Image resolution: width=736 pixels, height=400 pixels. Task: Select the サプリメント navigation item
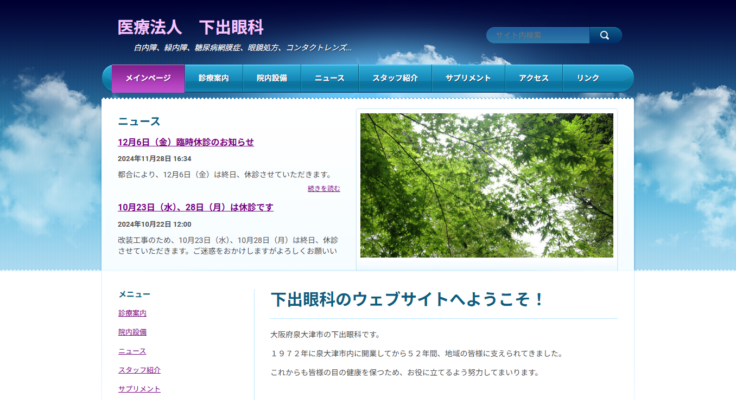(x=468, y=78)
